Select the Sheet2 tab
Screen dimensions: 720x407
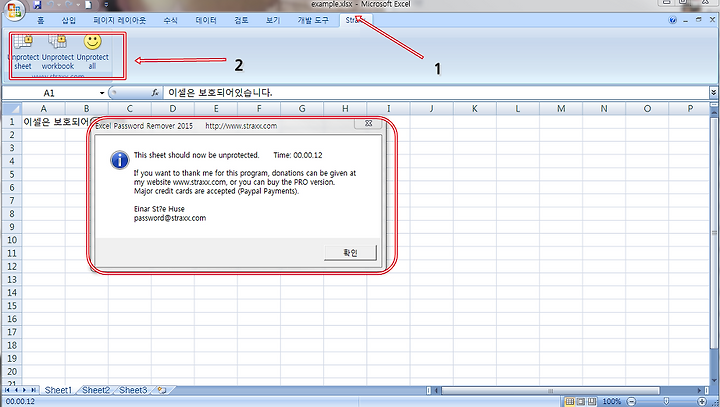[x=96, y=390]
